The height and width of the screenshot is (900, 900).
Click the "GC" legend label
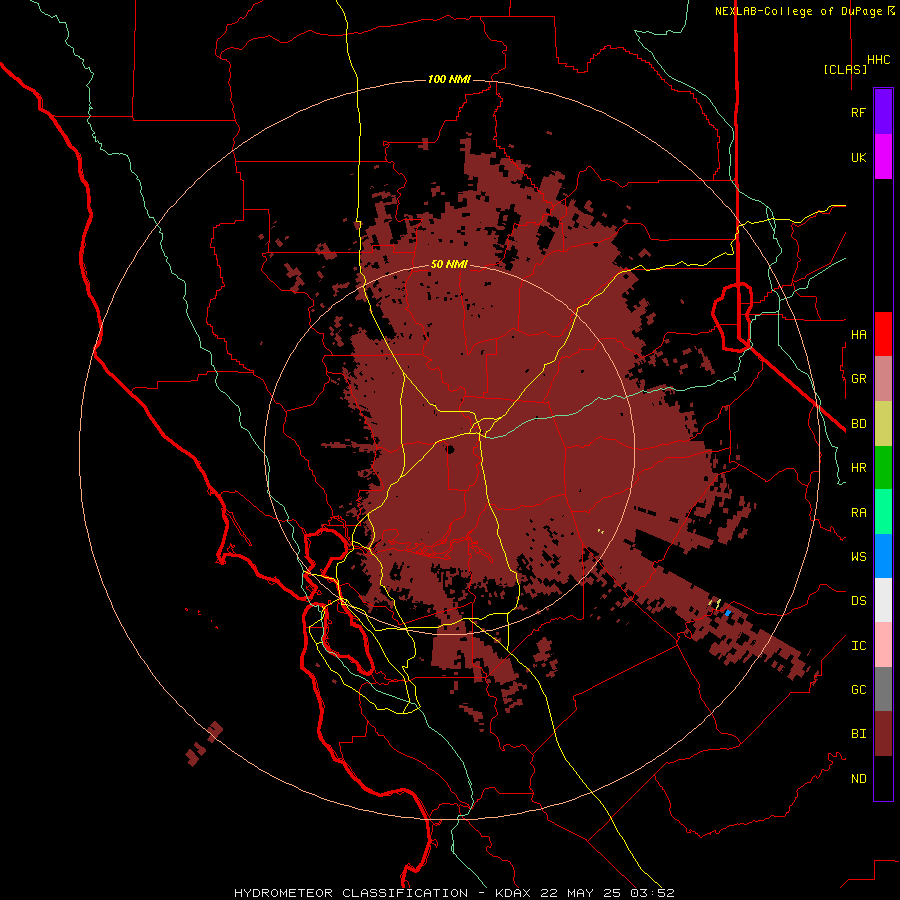[858, 689]
